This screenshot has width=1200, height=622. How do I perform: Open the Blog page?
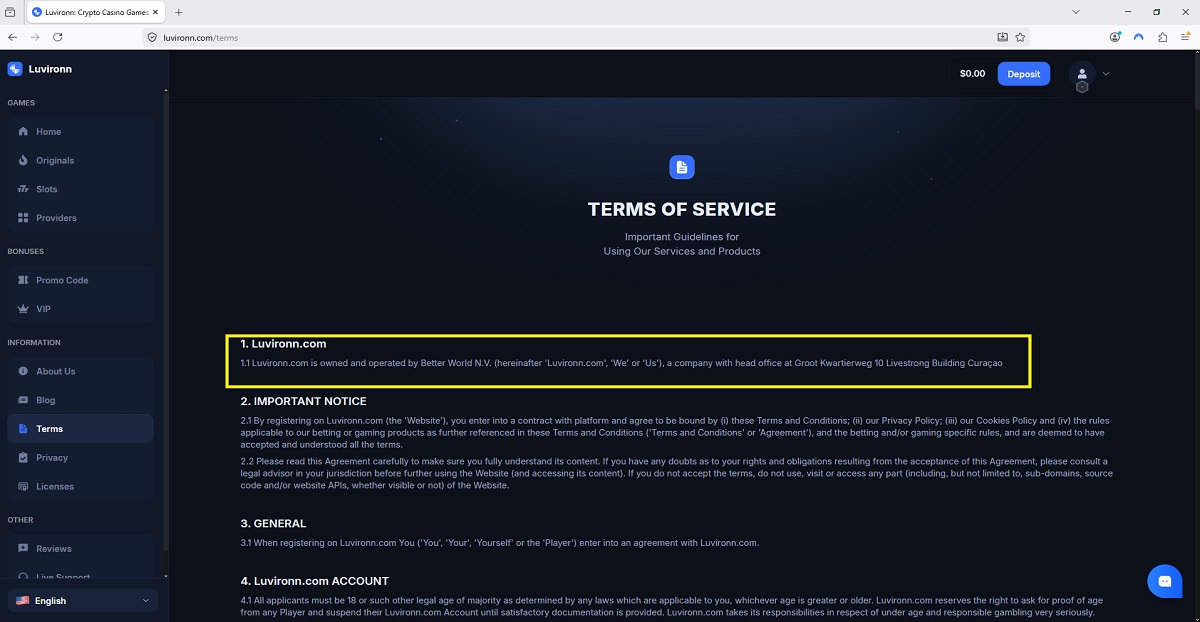(x=80, y=400)
